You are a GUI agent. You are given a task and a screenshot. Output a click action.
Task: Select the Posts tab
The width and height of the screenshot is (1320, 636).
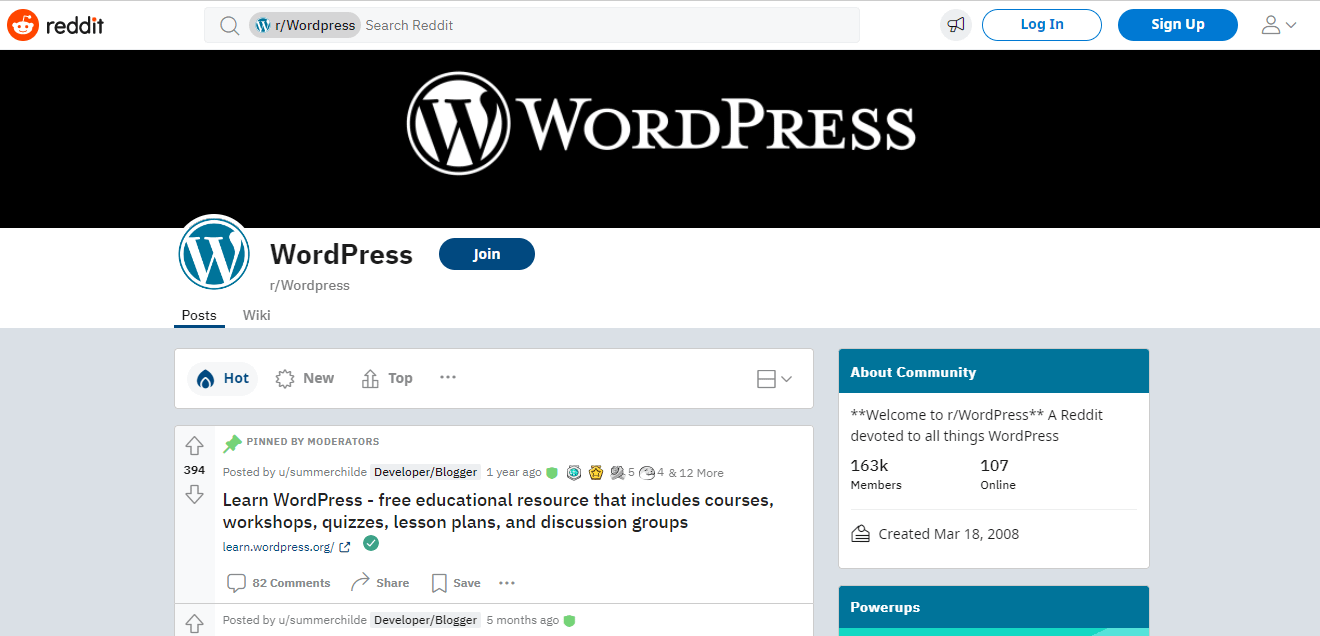198,315
